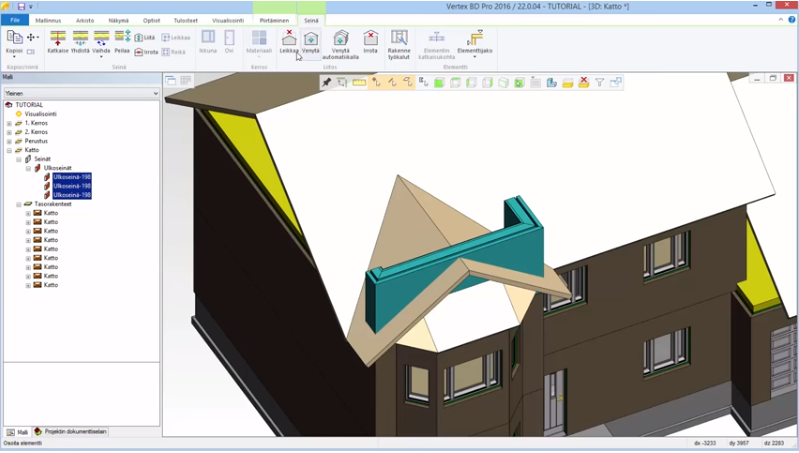Open the Mallinnus ribbon tab

click(x=47, y=19)
